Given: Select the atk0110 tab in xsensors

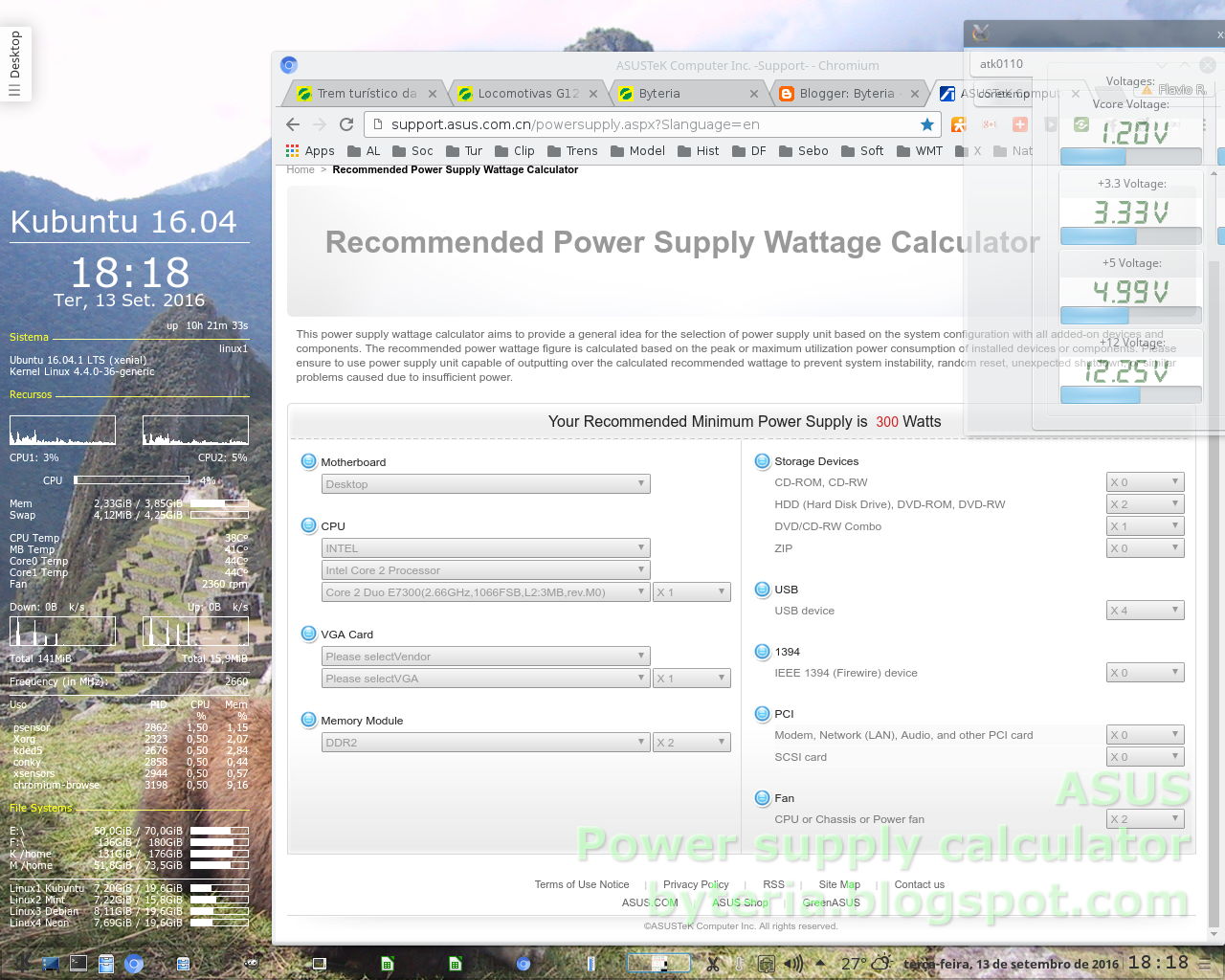Looking at the screenshot, I should 1002,64.
